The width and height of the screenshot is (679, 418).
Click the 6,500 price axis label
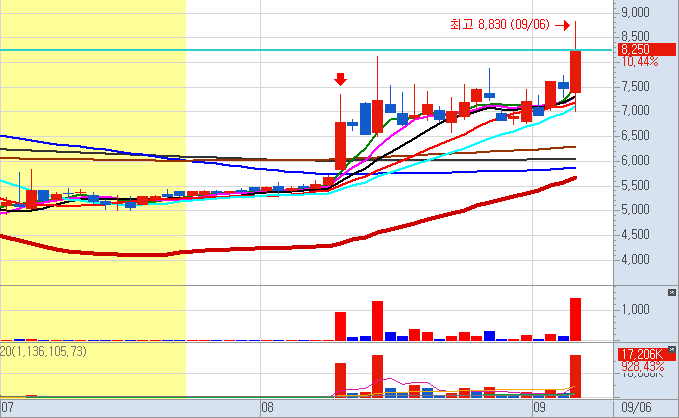coord(635,136)
